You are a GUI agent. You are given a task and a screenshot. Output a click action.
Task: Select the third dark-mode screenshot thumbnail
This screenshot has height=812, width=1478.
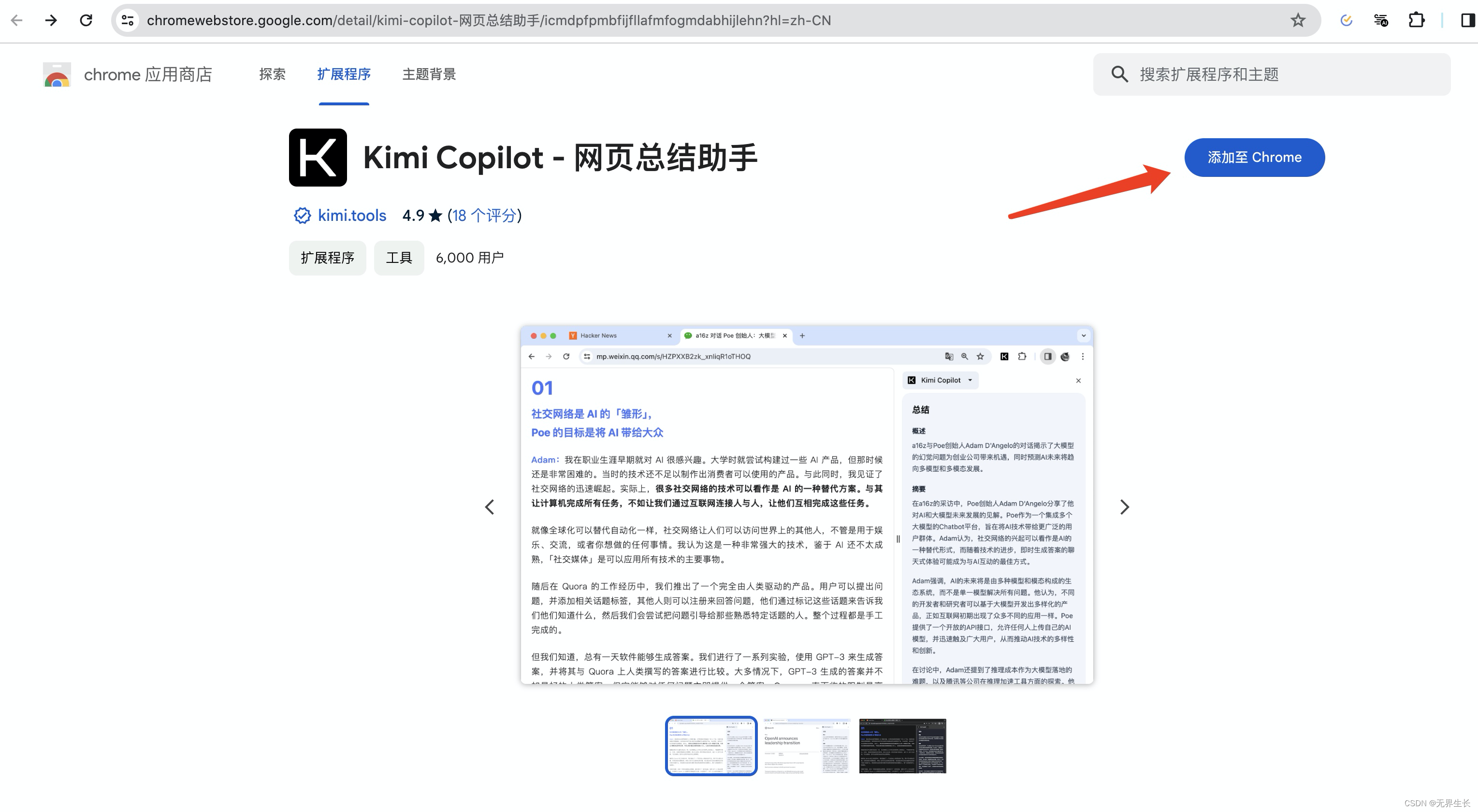902,745
